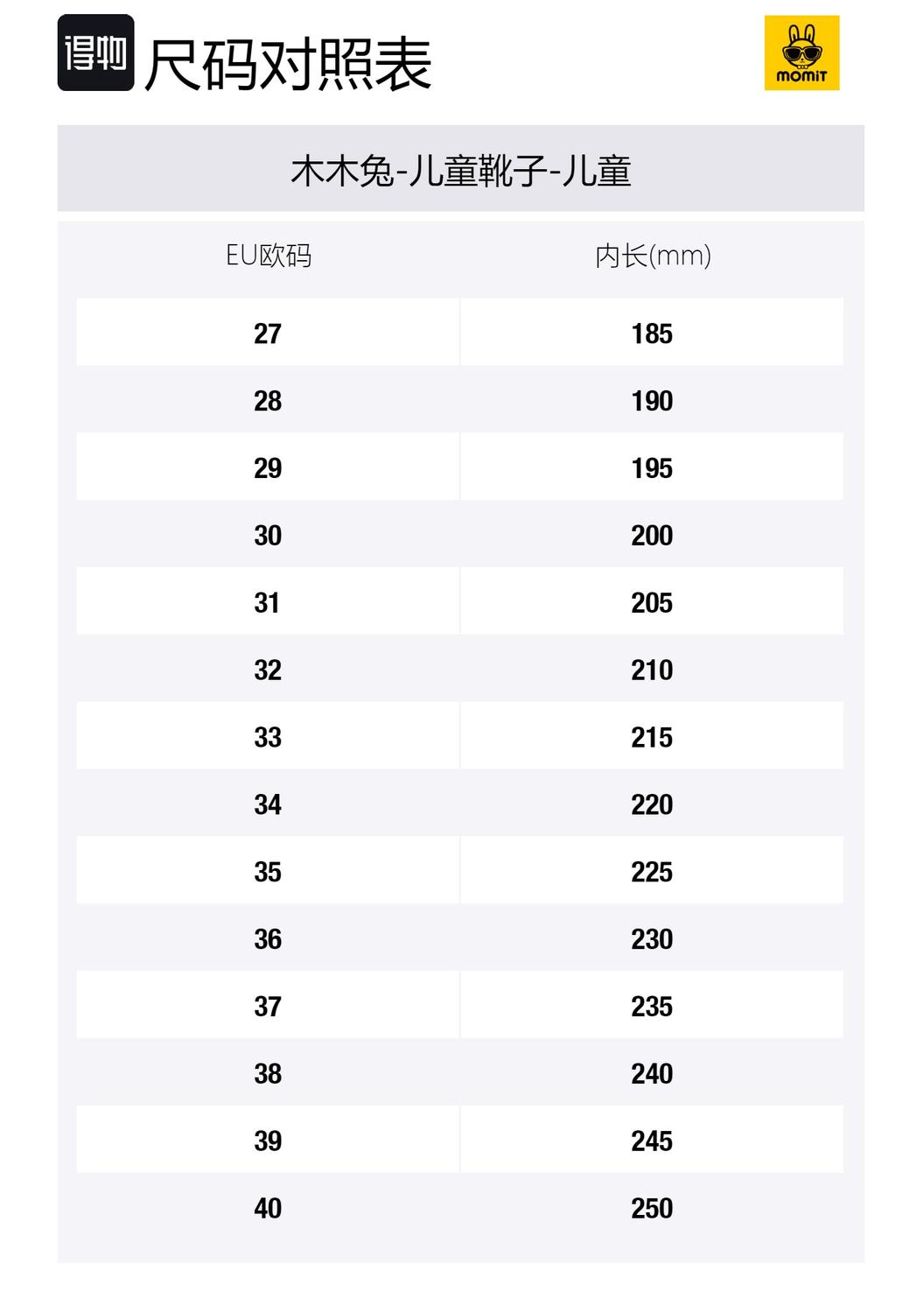Click the 235 mm length cell

pyautogui.click(x=652, y=1007)
